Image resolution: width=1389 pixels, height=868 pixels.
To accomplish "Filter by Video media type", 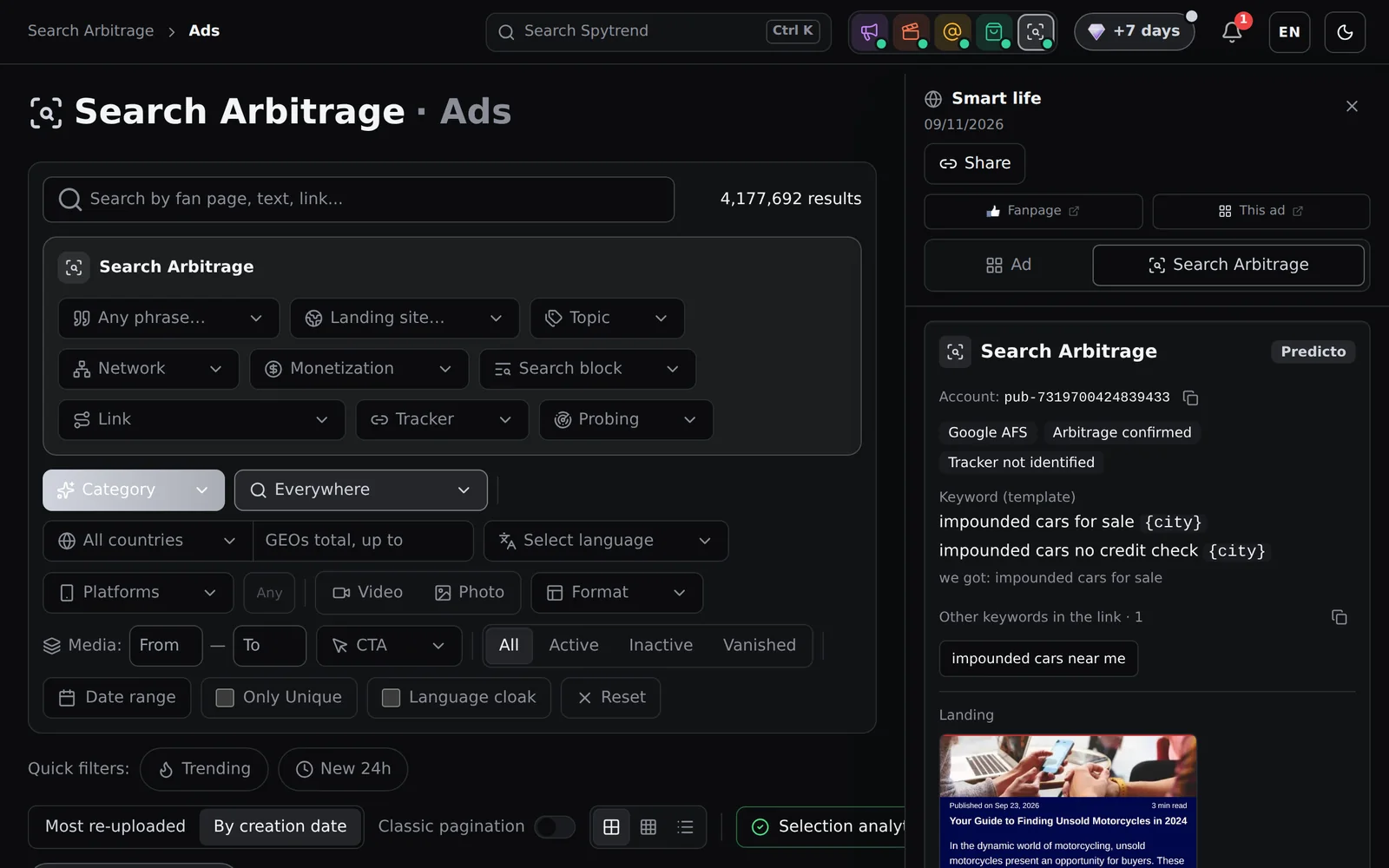I will click(368, 592).
